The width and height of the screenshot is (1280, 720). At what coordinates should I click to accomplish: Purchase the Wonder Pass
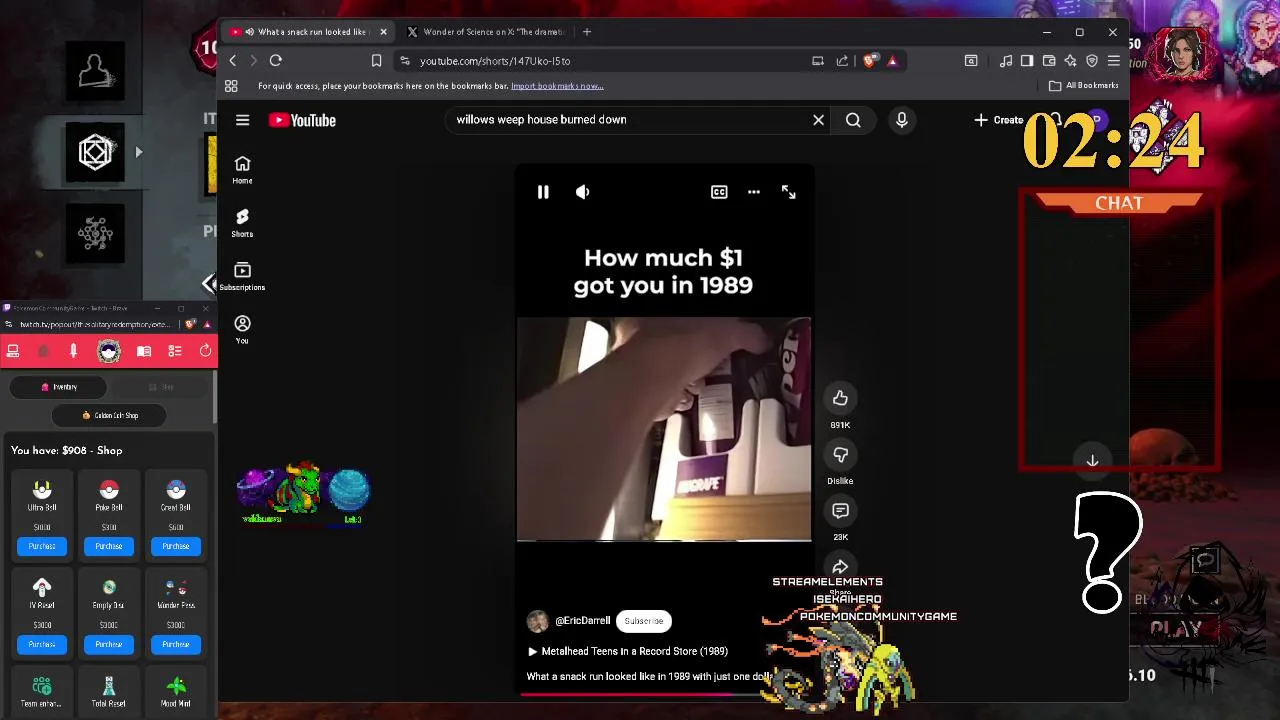click(176, 644)
